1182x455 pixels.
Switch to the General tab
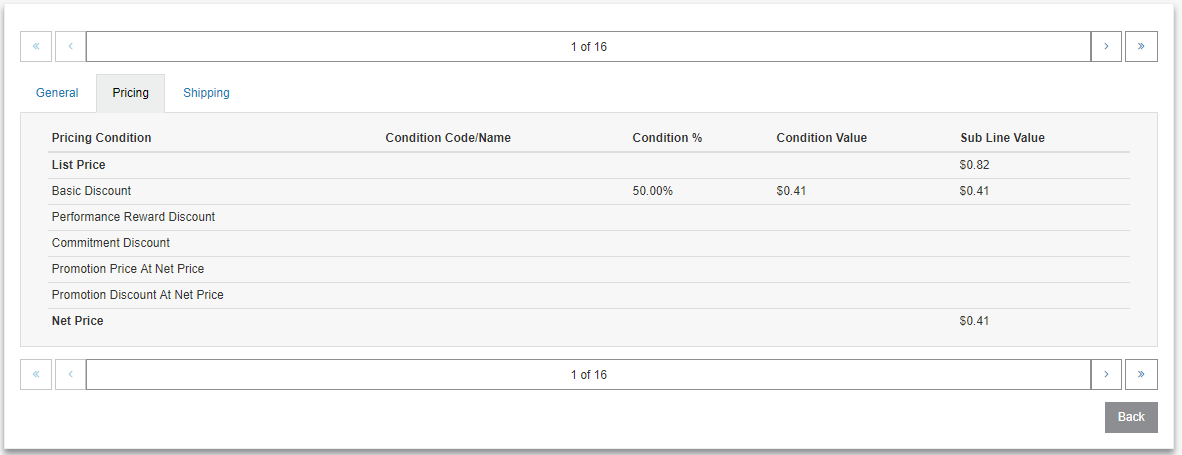click(x=57, y=93)
